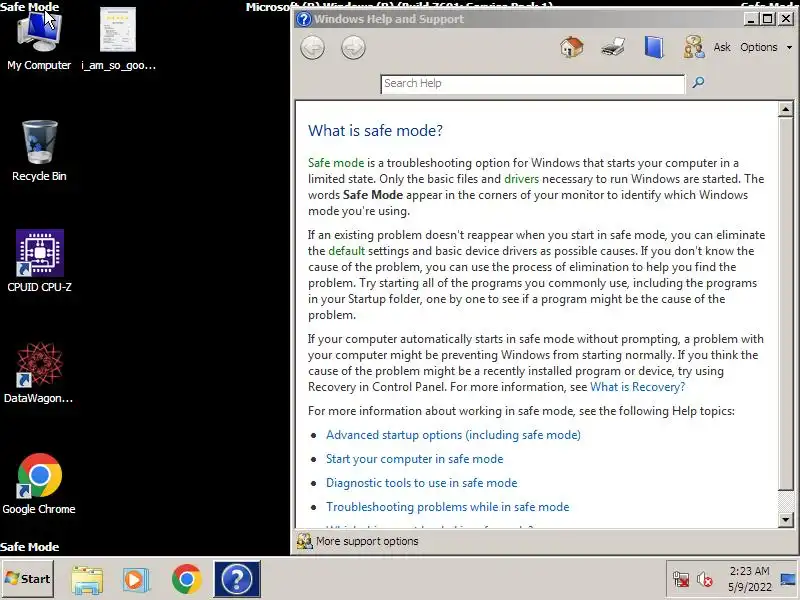Click the muted volume tray icon
800x600 pixels.
705,579
